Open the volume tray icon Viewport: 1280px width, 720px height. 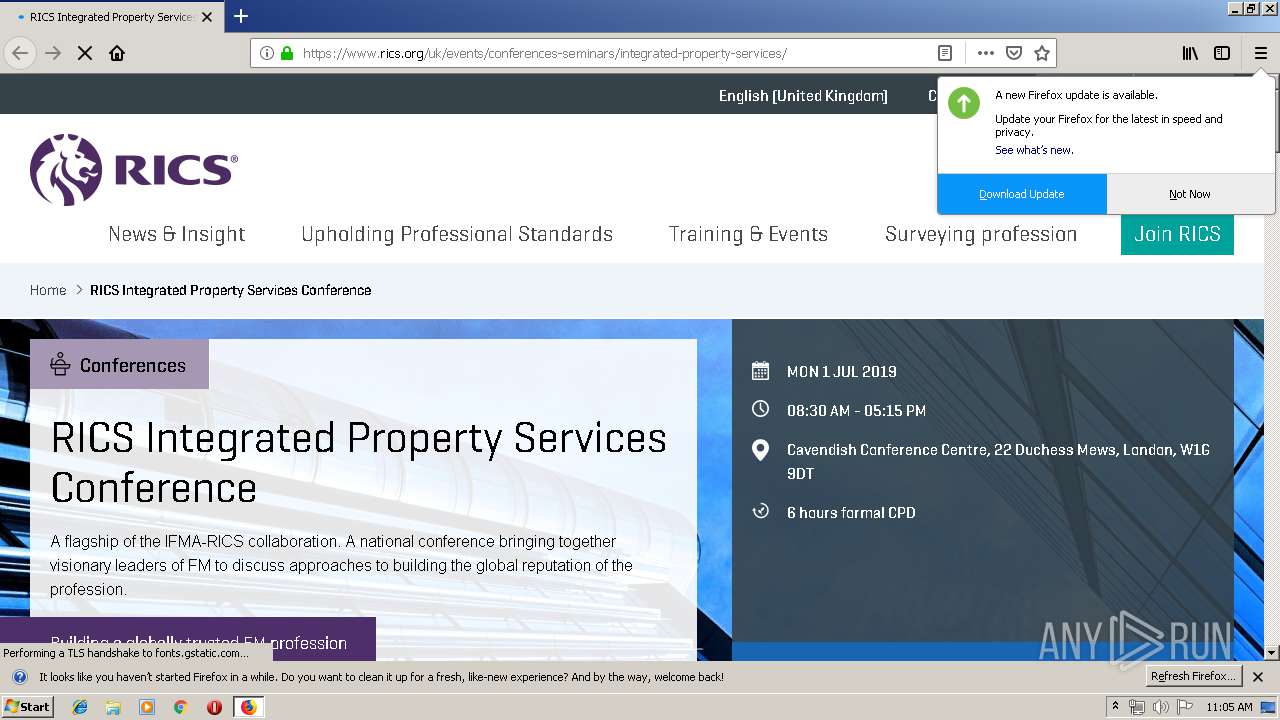click(x=1160, y=707)
